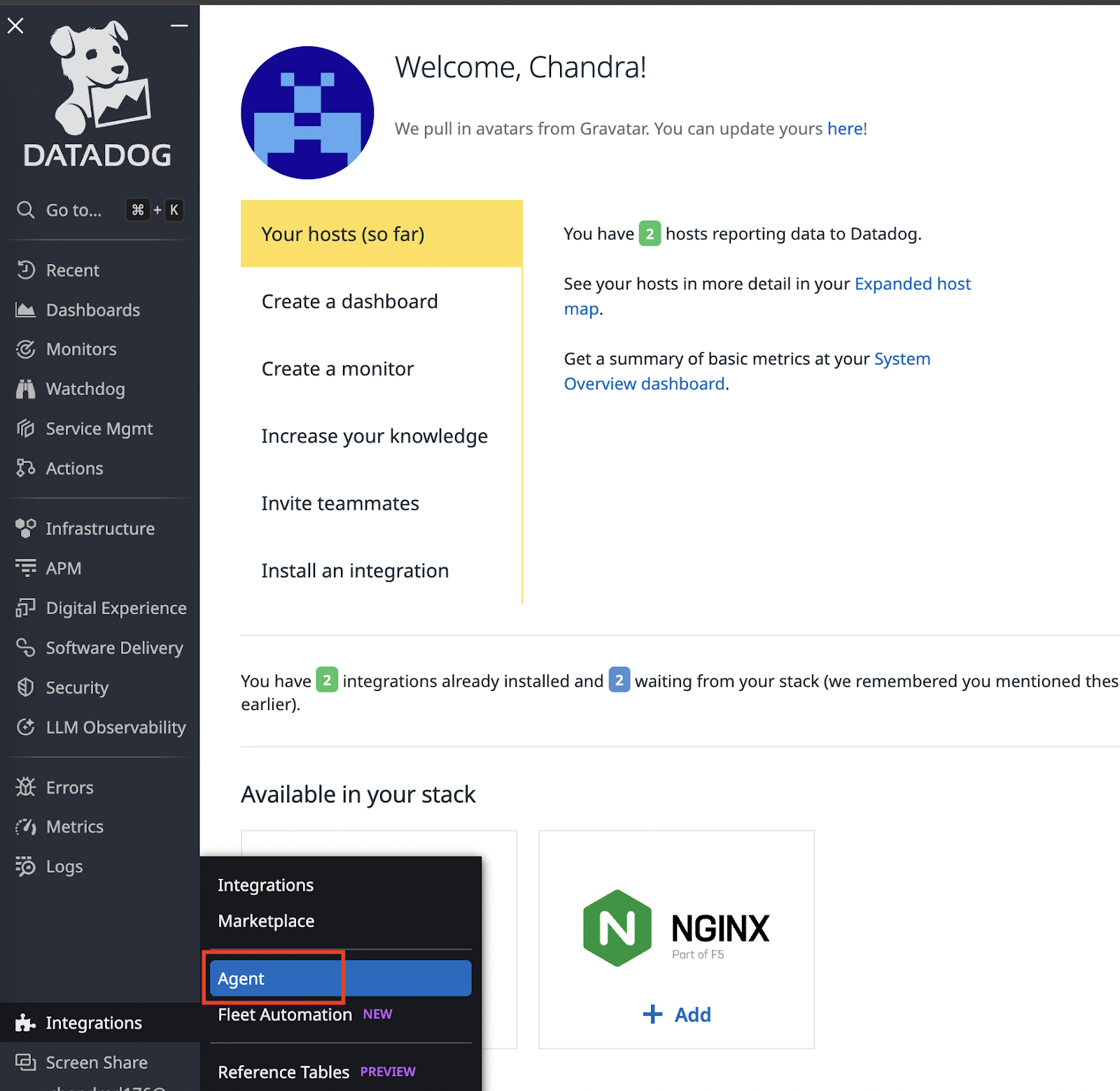
Task: Select Reference Tables in the submenu
Action: click(283, 1072)
